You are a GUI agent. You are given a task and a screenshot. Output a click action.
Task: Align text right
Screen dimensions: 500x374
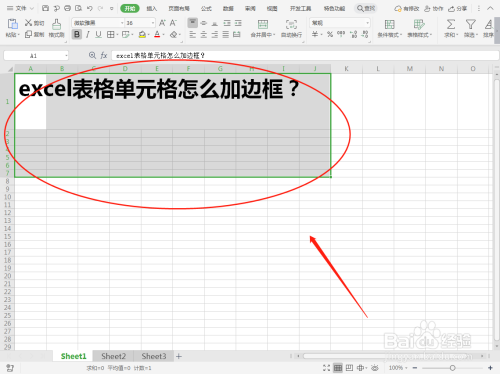[215, 34]
